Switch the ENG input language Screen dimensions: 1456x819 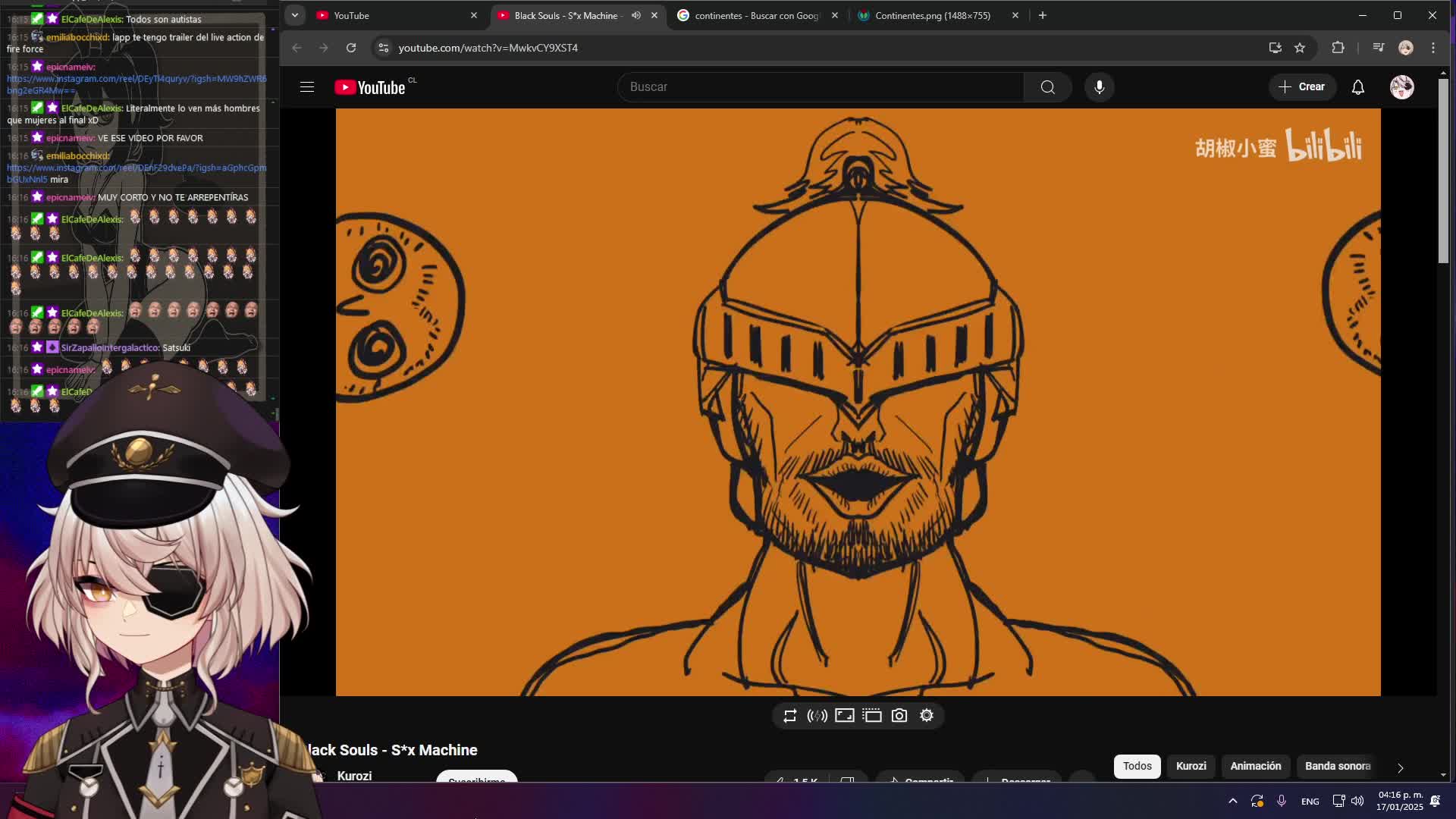(x=1310, y=802)
